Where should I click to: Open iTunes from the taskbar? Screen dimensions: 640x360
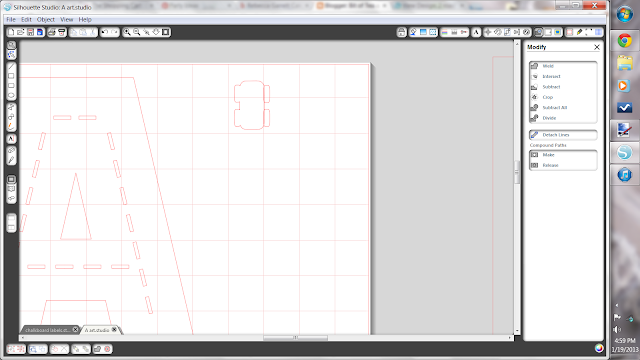coord(624,175)
